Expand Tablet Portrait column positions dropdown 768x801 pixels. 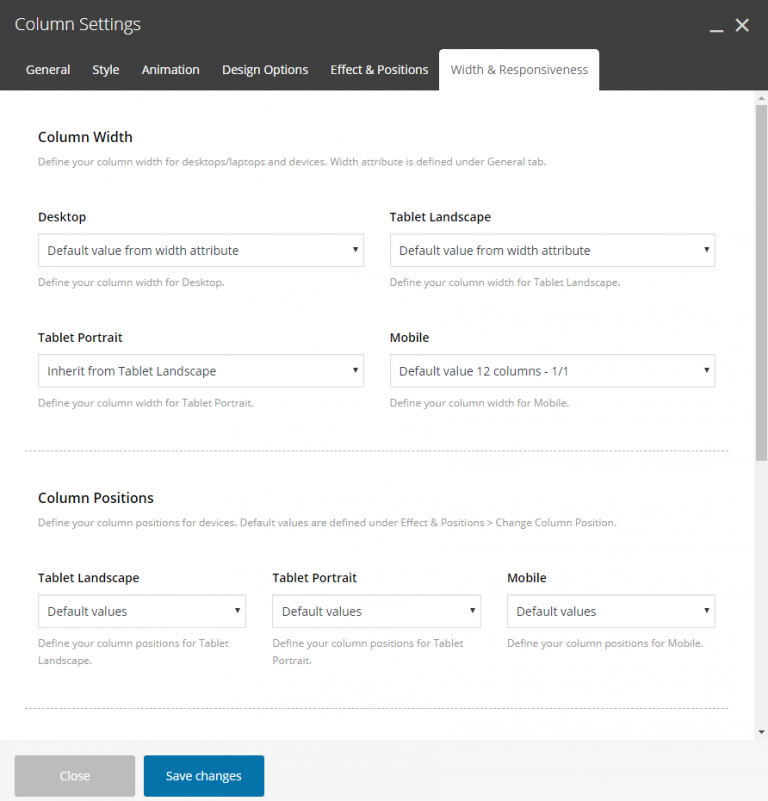376,611
